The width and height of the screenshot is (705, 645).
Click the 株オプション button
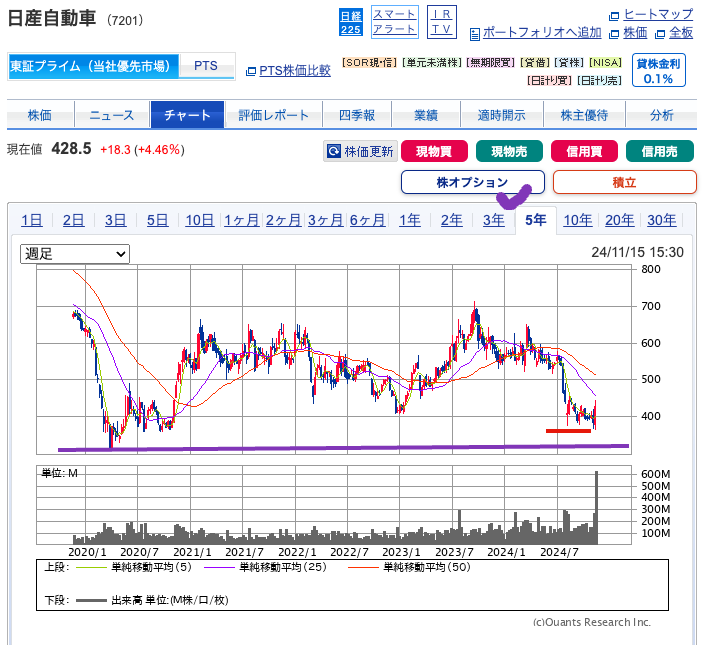[x=473, y=182]
